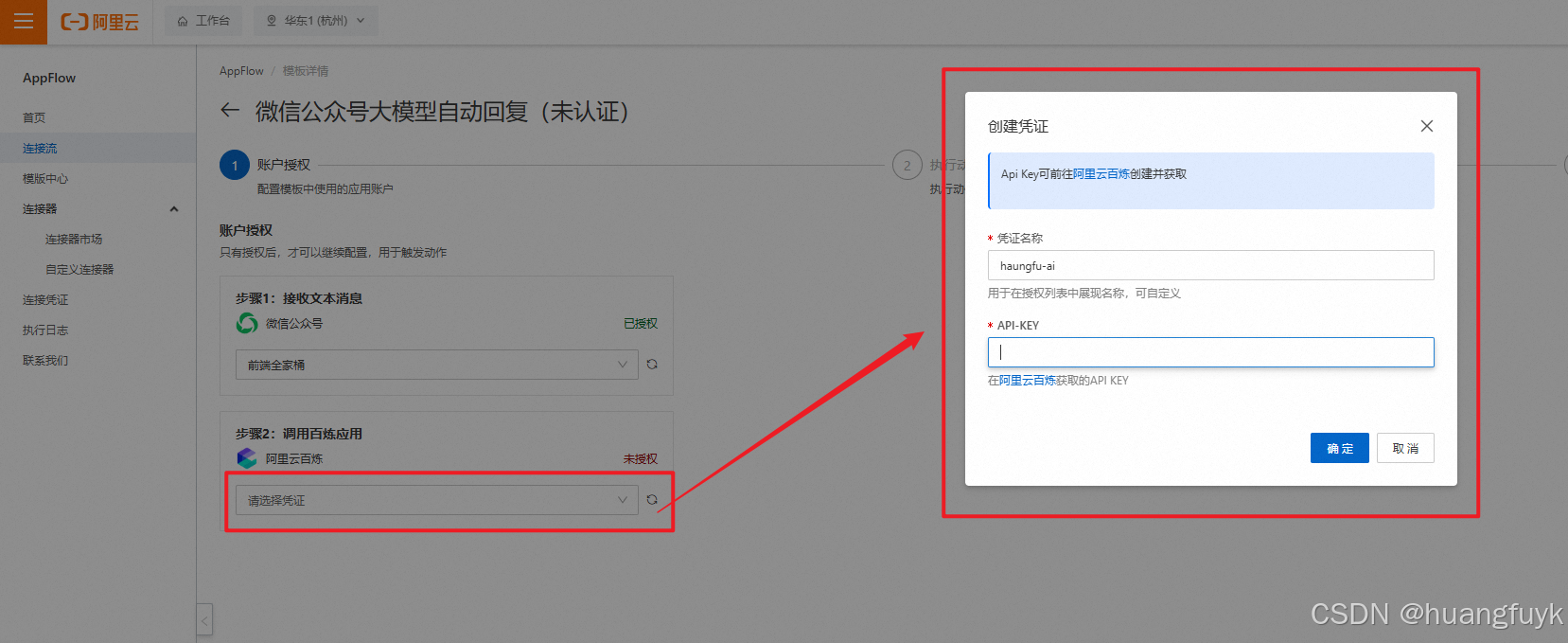
Task: Click the AppFlow sidebar title
Action: (49, 79)
